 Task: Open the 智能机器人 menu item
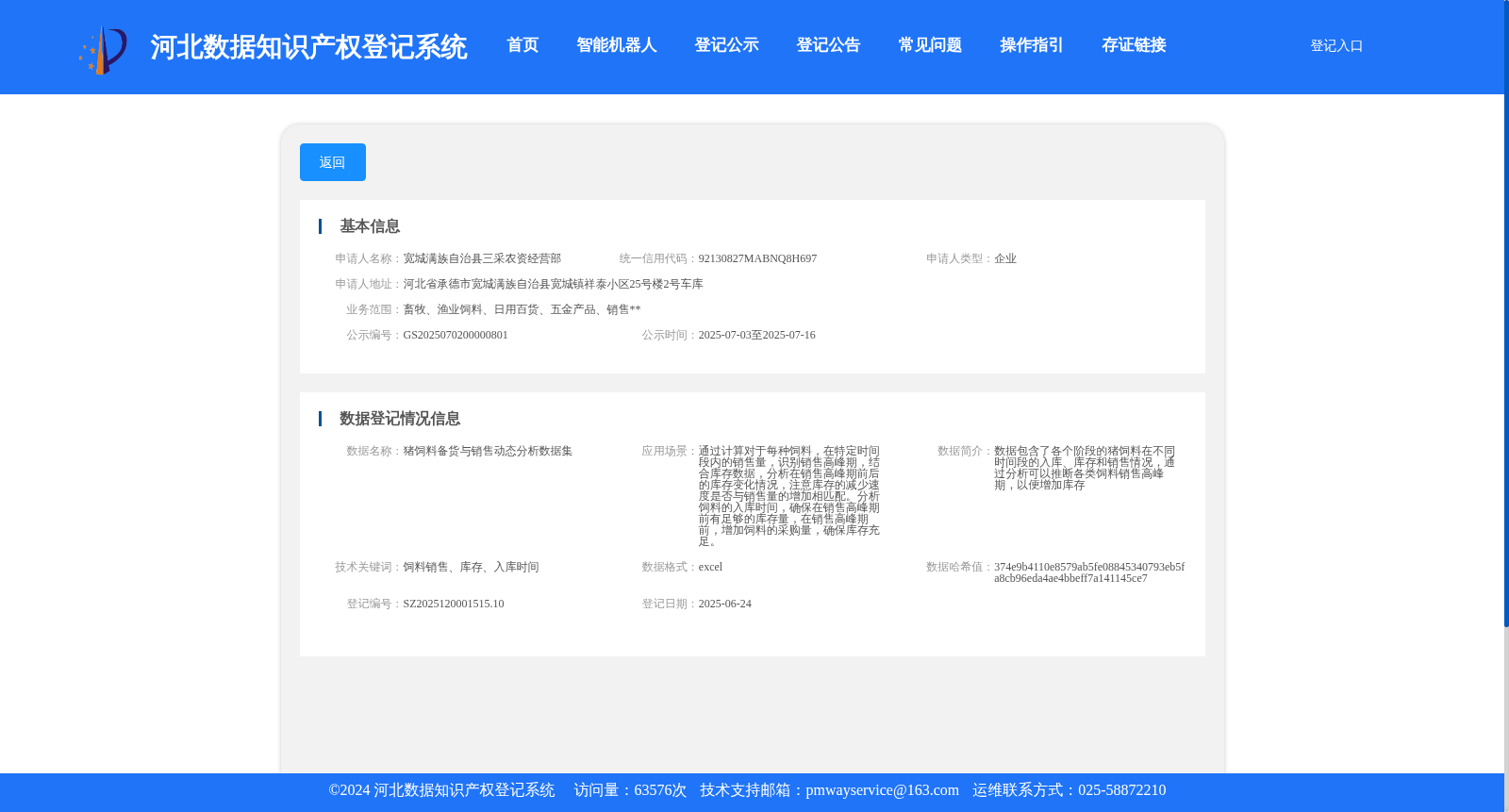(x=616, y=45)
